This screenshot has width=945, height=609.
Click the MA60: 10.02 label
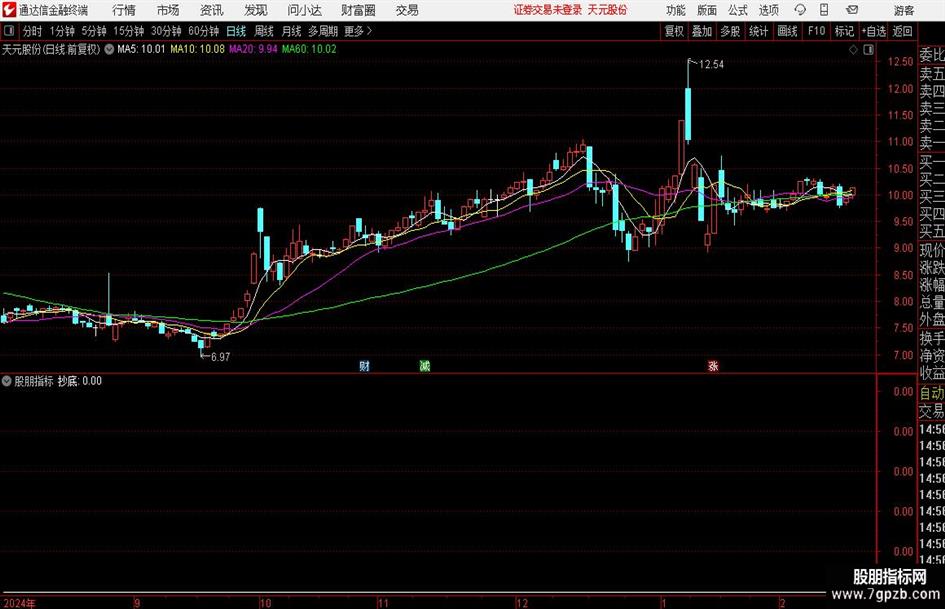coord(309,49)
